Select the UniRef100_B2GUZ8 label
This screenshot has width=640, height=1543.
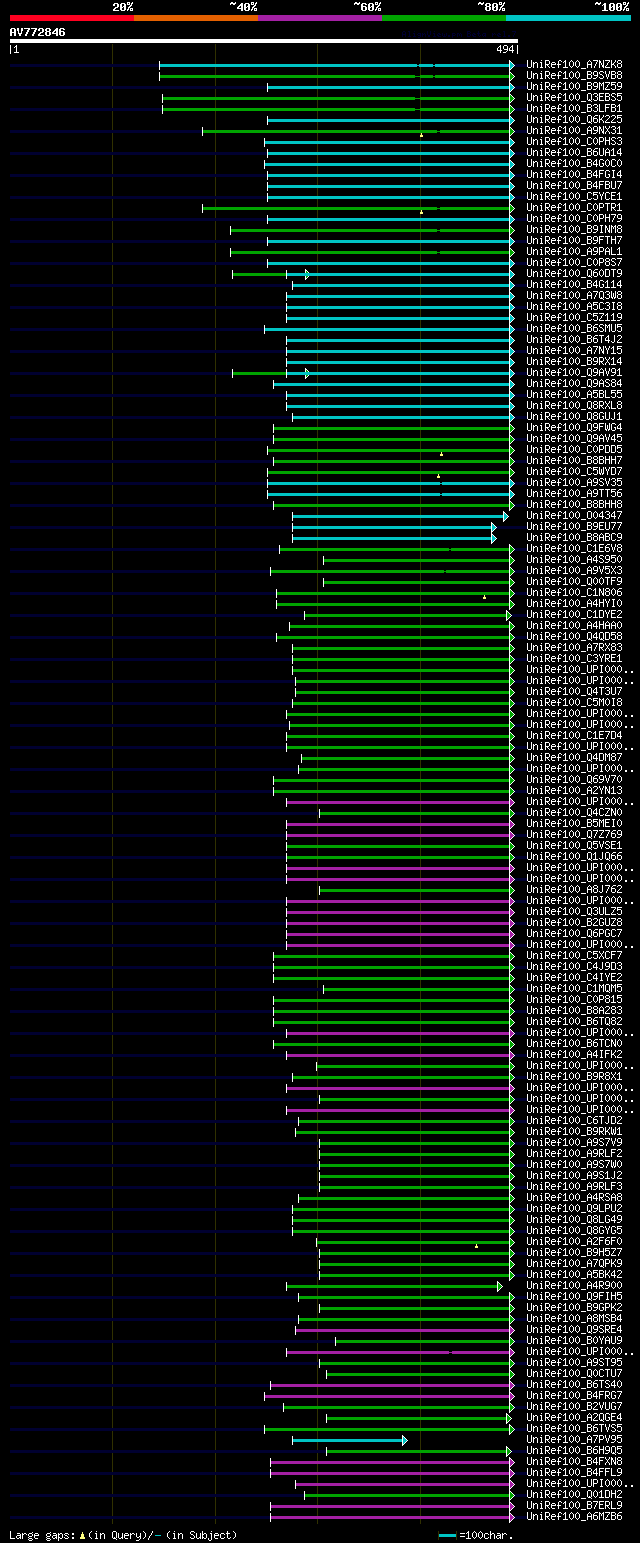coord(575,922)
